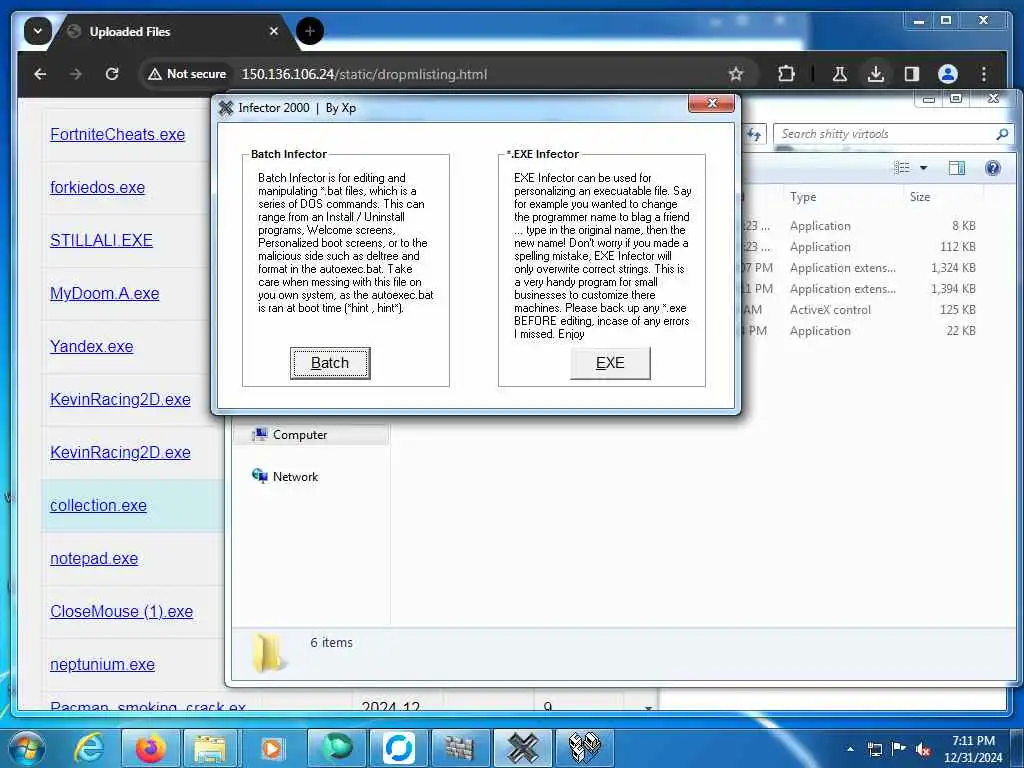The height and width of the screenshot is (768, 1024).
Task: Open Windows Explorer from the taskbar
Action: [210, 748]
